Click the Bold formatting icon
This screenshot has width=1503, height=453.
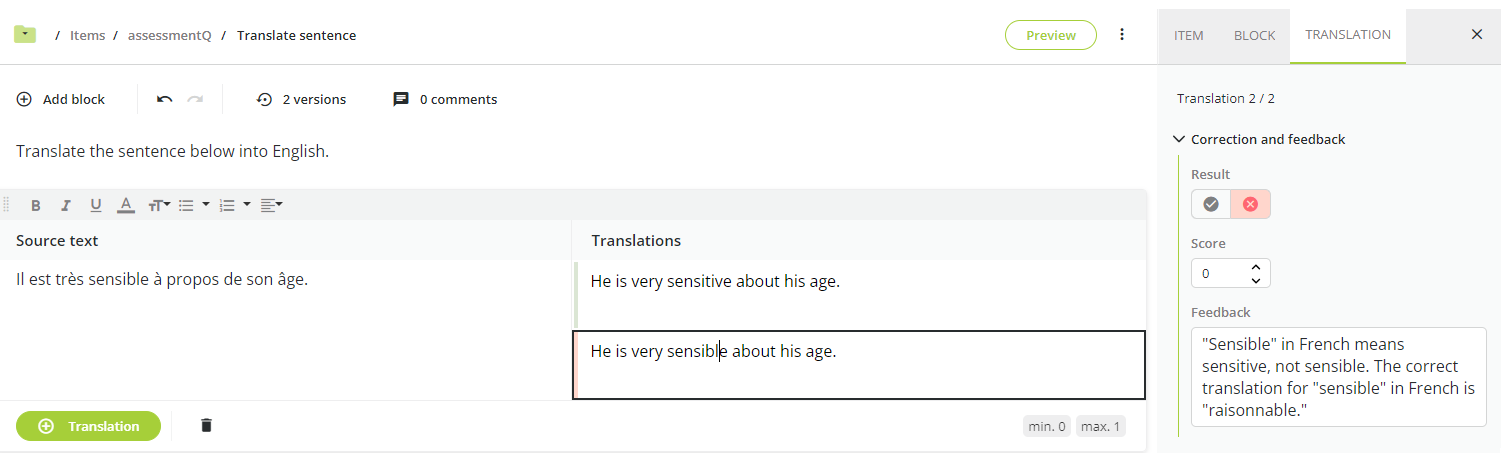coord(36,205)
